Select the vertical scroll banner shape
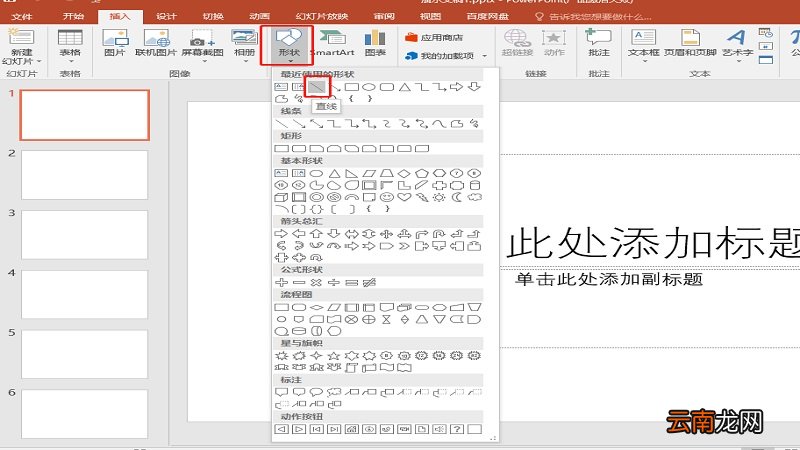The image size is (800, 450). point(352,367)
